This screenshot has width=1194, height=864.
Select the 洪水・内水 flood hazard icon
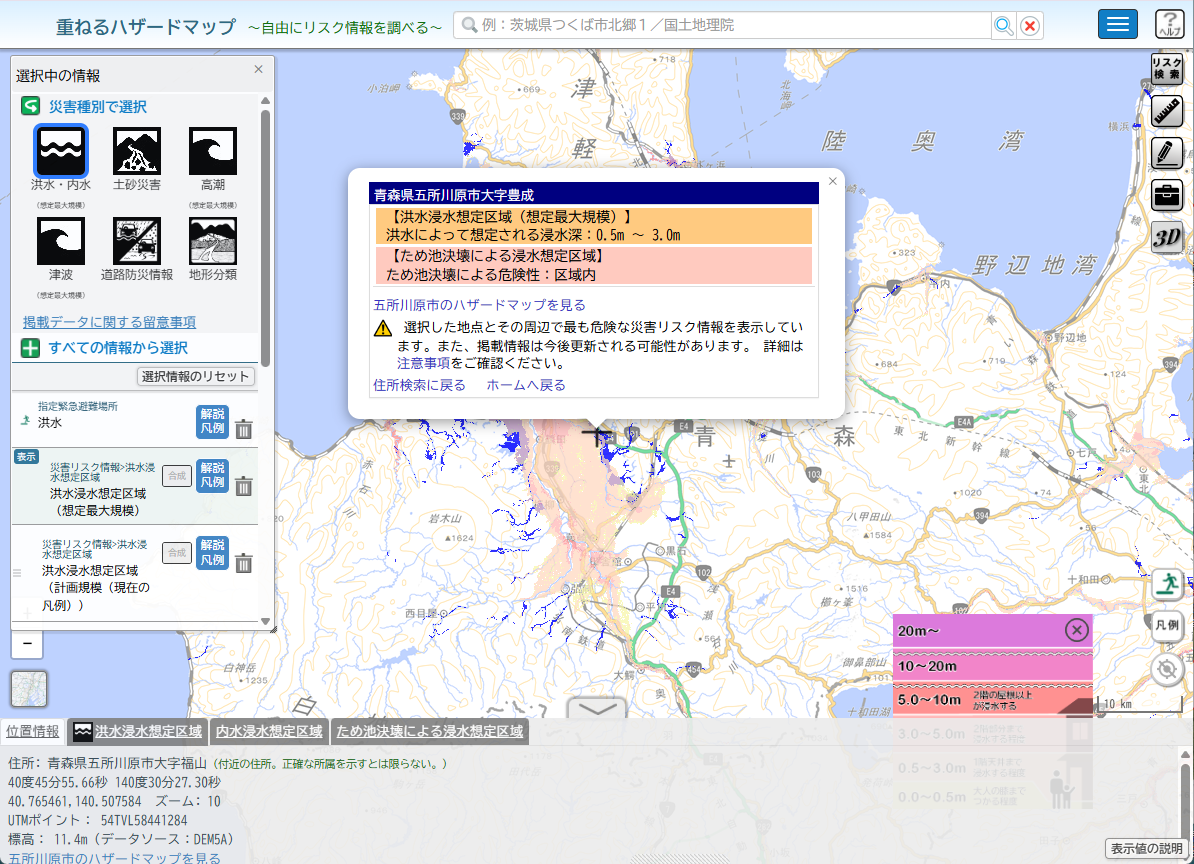(x=61, y=151)
